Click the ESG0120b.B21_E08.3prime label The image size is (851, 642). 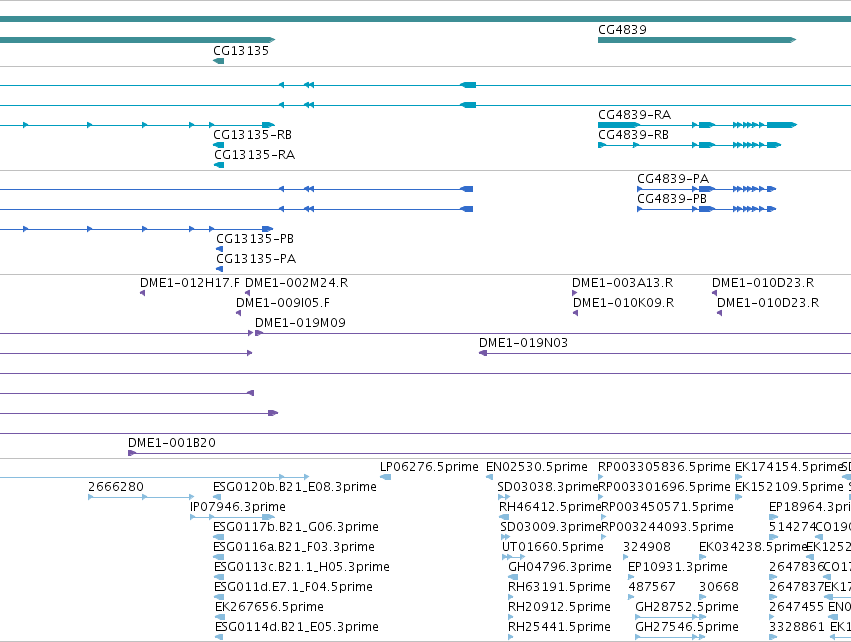[295, 487]
